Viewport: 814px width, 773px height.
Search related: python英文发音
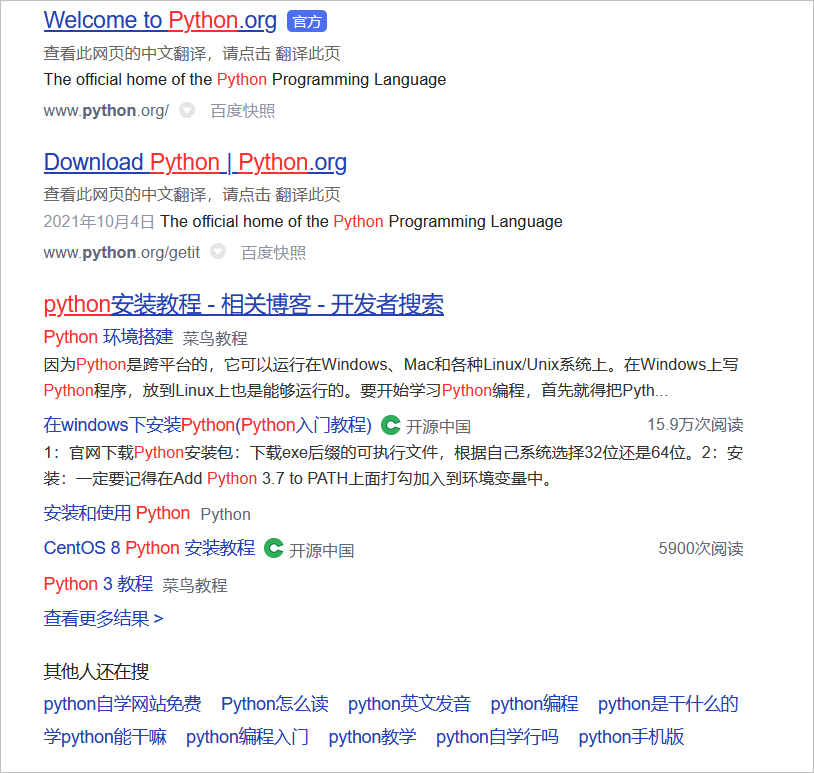pyautogui.click(x=410, y=704)
